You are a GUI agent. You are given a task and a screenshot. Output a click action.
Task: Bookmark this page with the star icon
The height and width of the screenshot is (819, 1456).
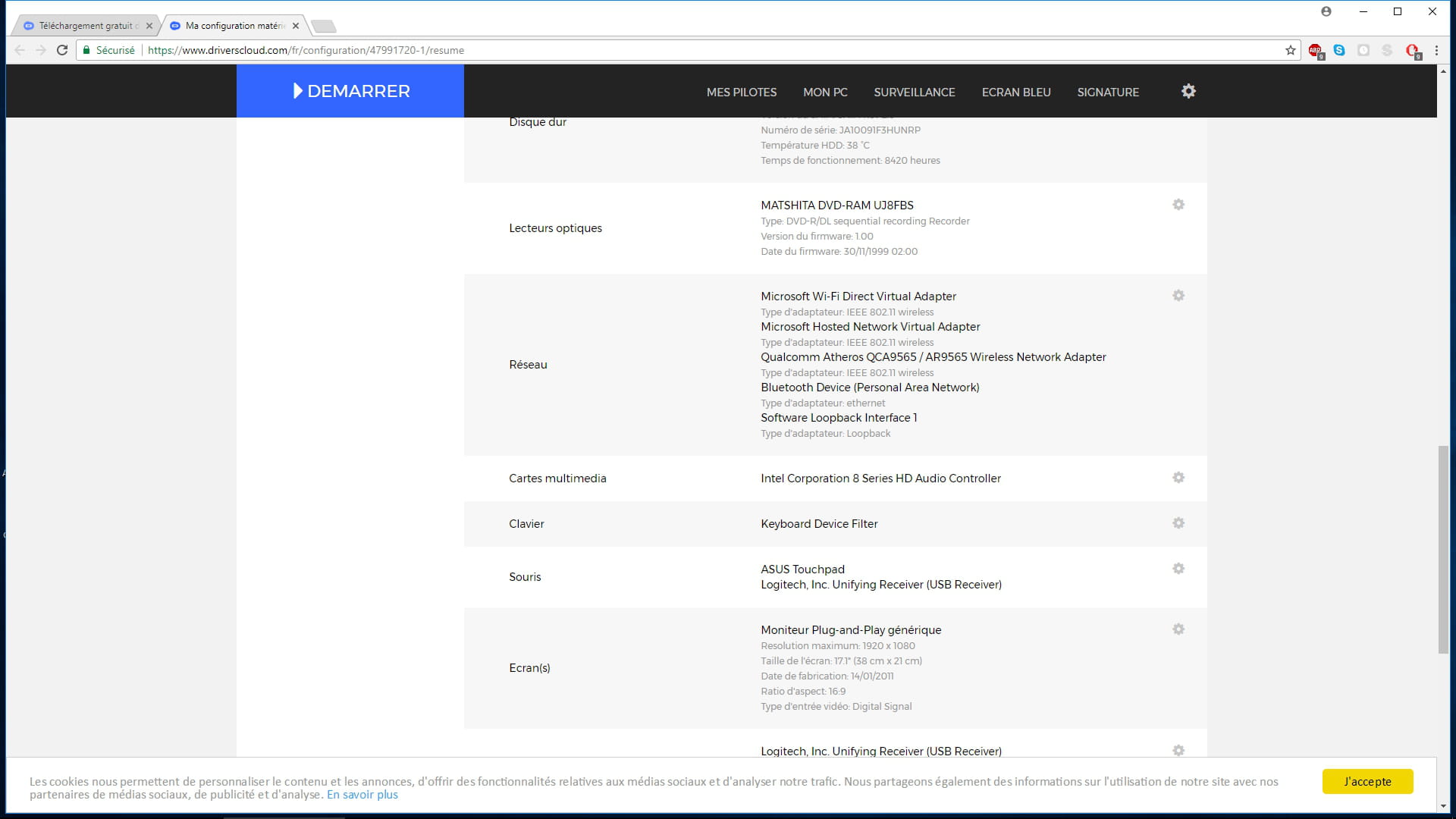(x=1290, y=50)
